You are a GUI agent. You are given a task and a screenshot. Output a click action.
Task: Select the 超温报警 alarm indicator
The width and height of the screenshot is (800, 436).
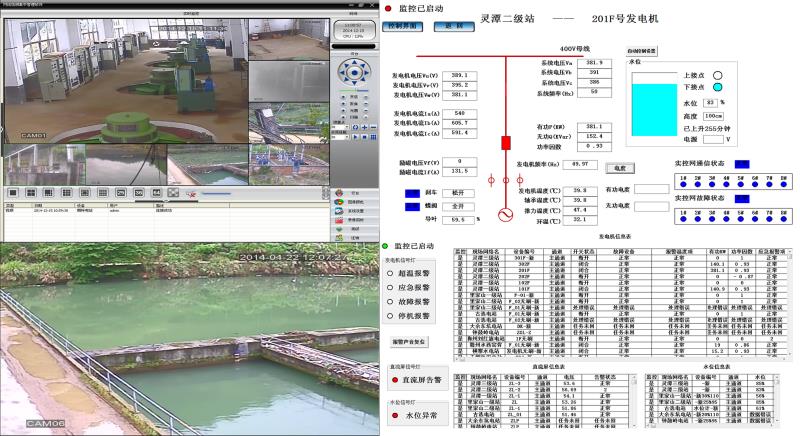point(391,272)
